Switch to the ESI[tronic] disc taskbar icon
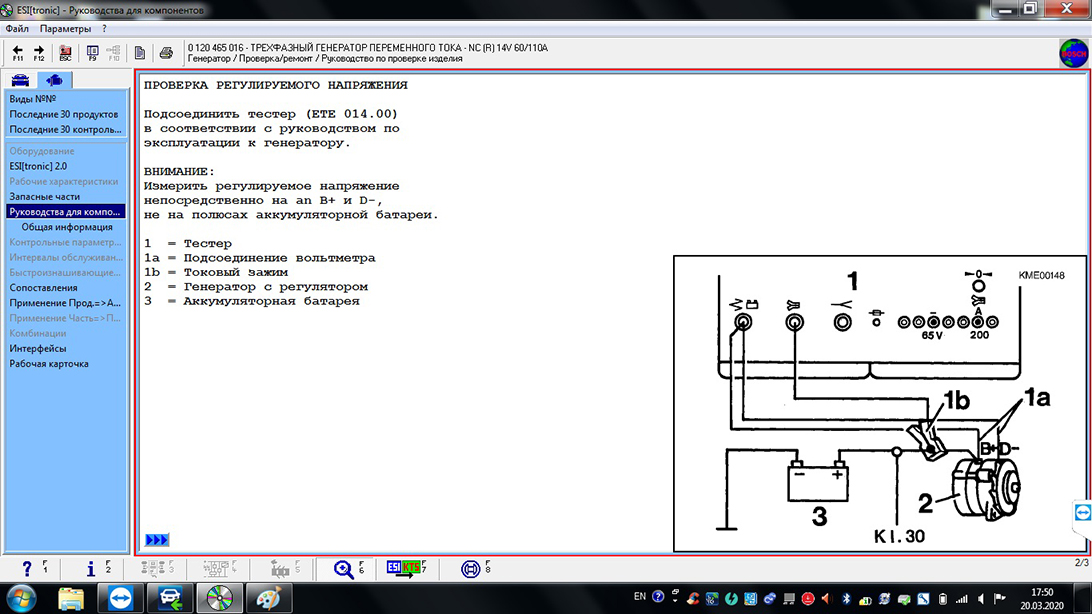 tap(219, 599)
